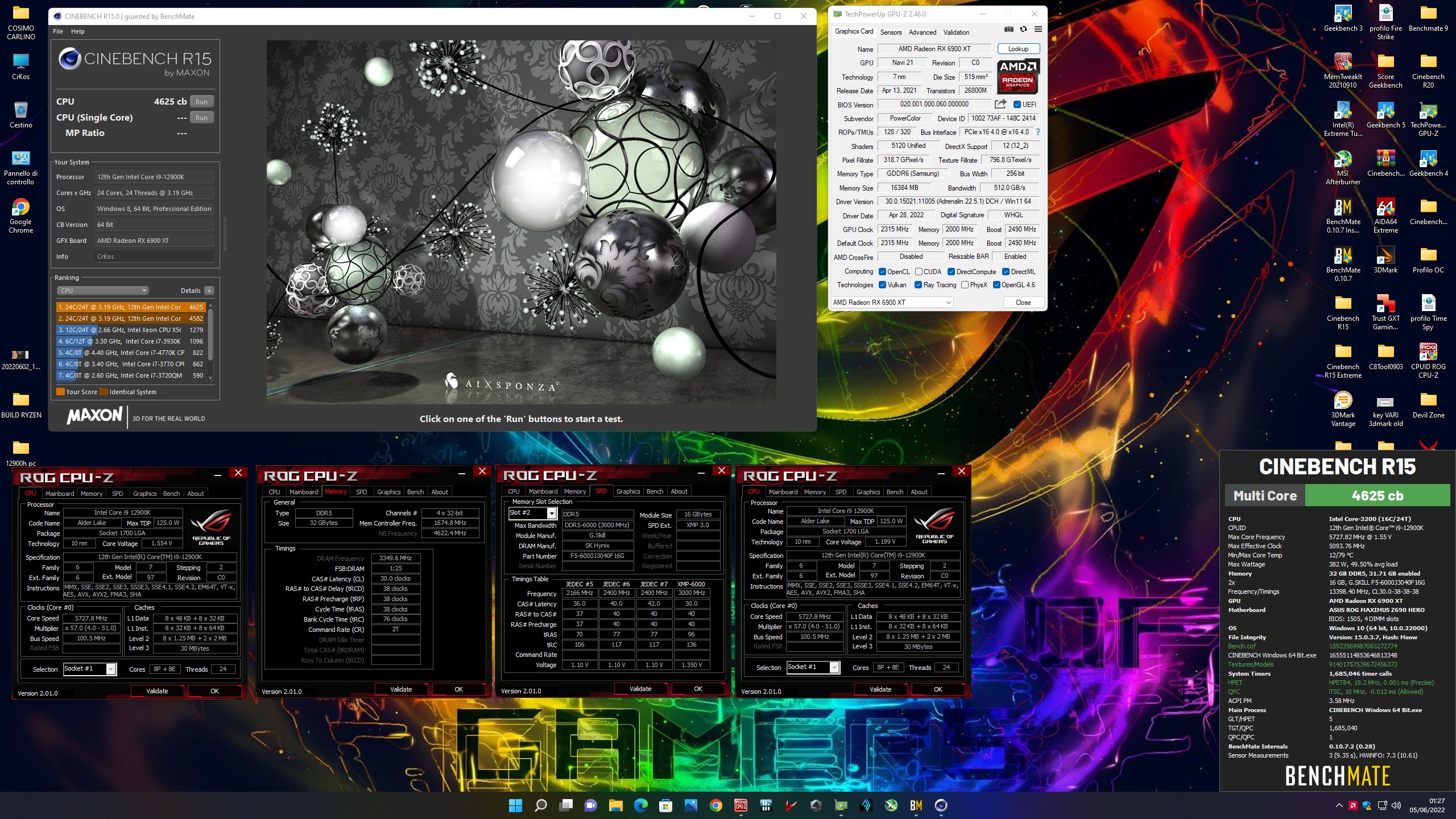The width and height of the screenshot is (1456, 819).
Task: Open TechPowerUp GPU-Z desktop shortcut
Action: (1428, 119)
